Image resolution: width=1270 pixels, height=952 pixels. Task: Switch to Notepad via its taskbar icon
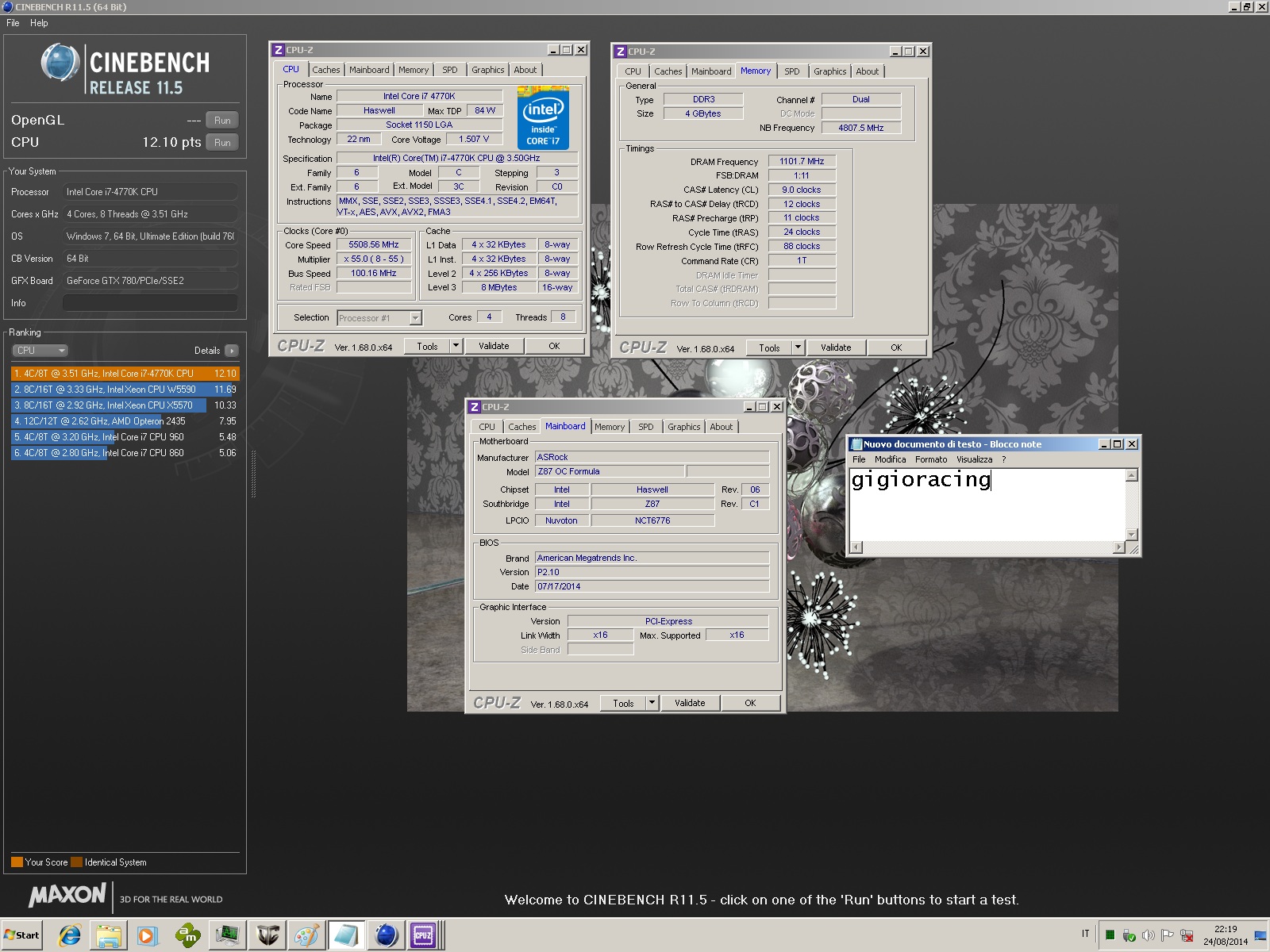pyautogui.click(x=346, y=935)
